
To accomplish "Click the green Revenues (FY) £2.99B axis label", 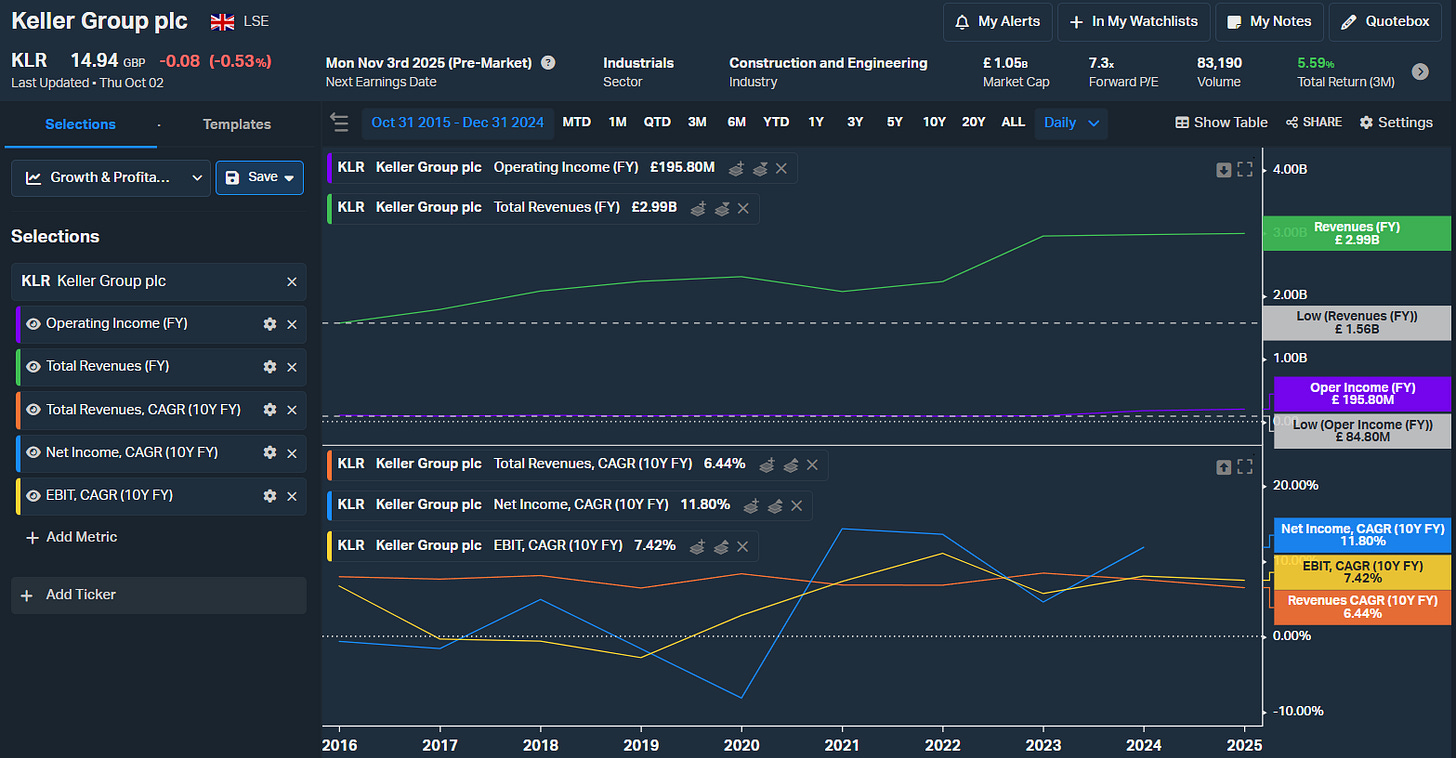I will [x=1357, y=234].
